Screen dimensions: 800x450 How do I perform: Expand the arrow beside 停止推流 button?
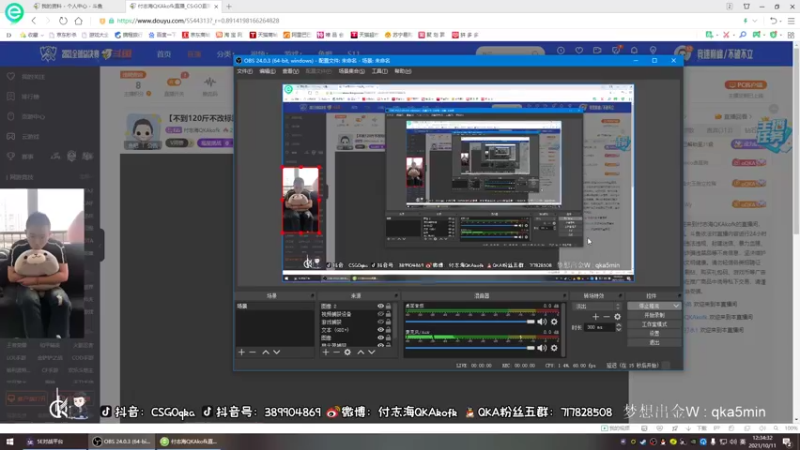pos(676,306)
